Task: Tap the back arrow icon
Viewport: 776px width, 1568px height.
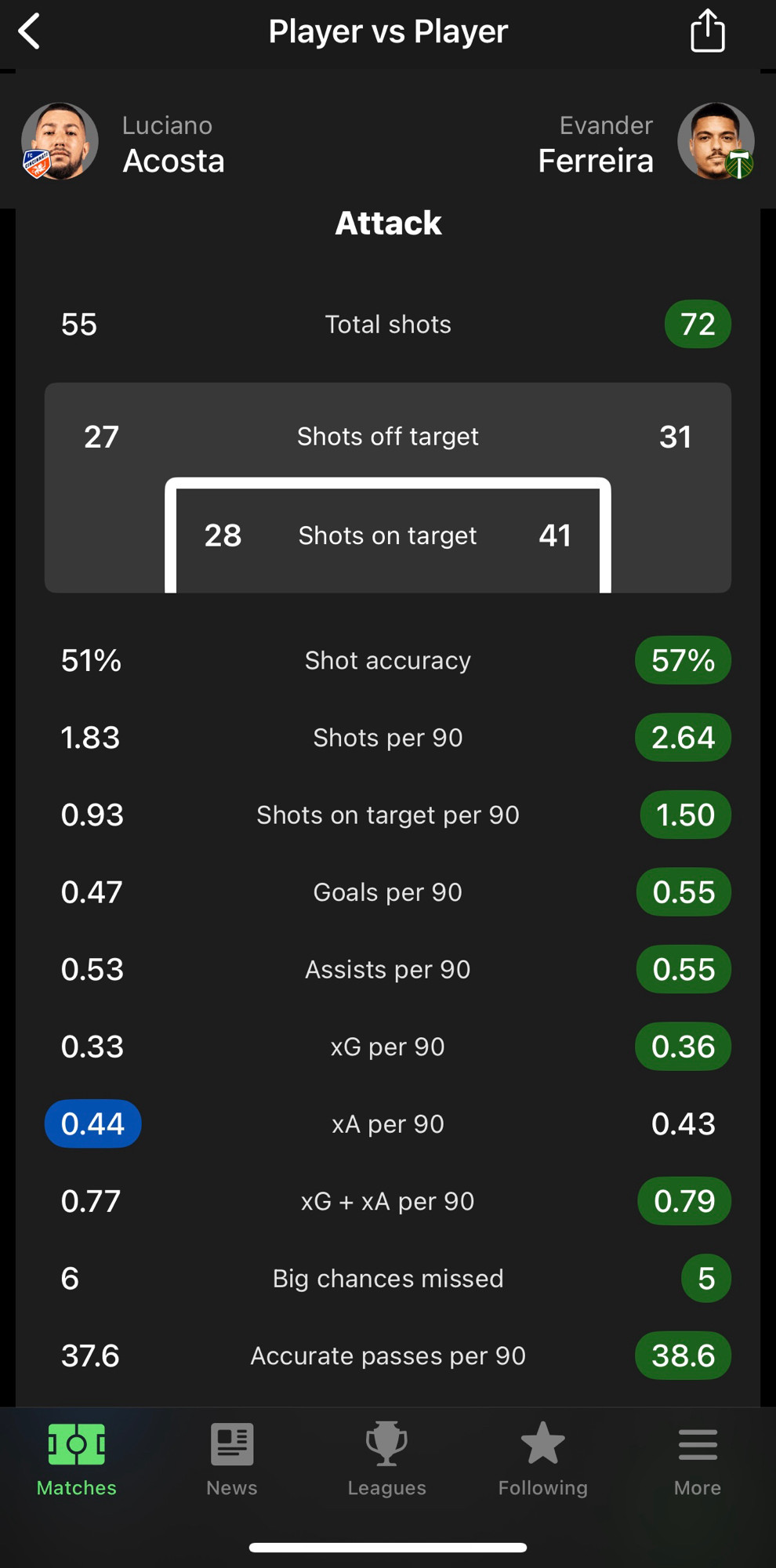Action: click(x=30, y=31)
